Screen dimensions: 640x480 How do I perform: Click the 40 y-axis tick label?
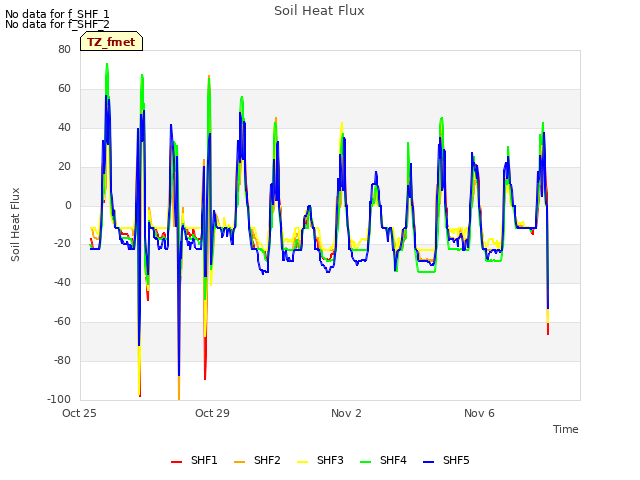[64, 127]
